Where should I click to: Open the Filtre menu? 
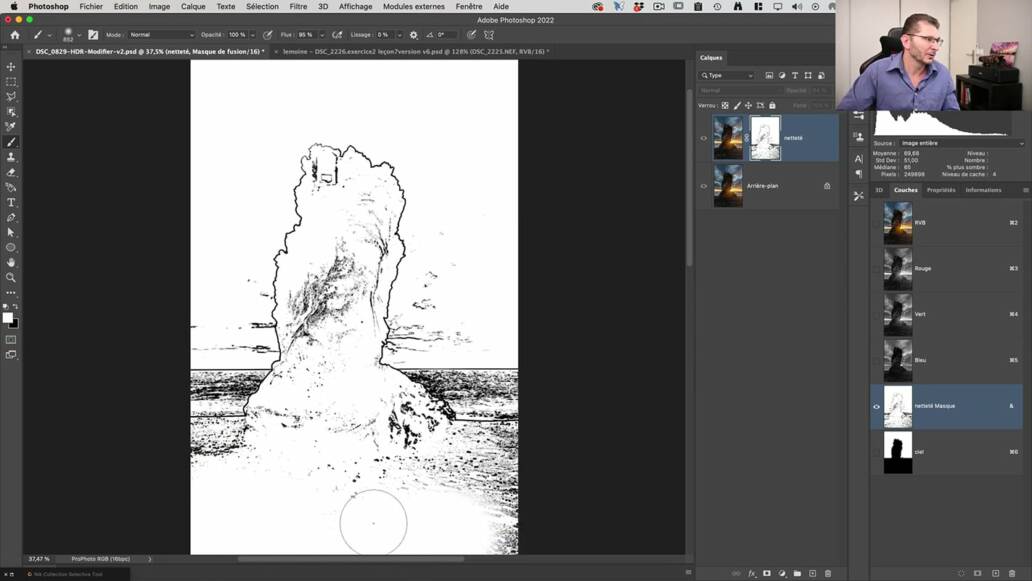(x=298, y=6)
